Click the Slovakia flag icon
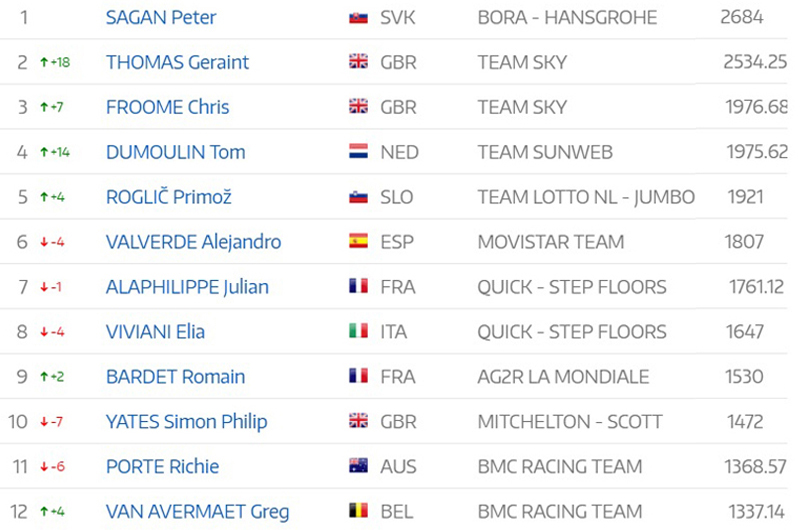The width and height of the screenshot is (800, 530). pyautogui.click(x=358, y=18)
